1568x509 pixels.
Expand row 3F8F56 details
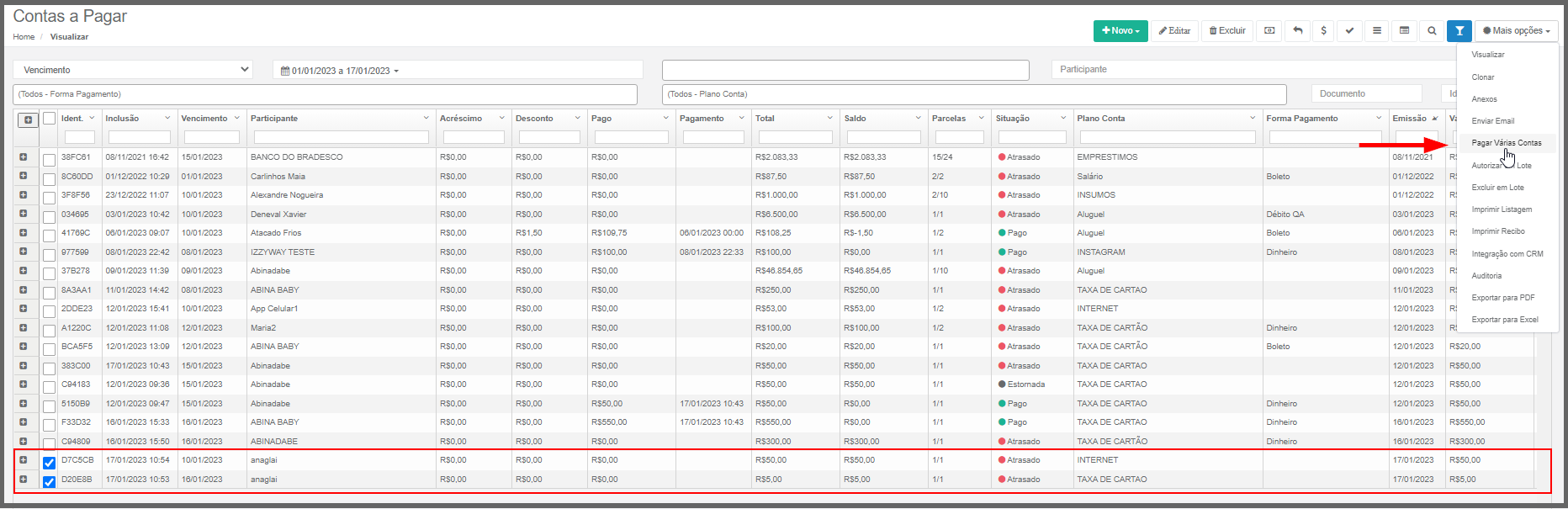click(x=24, y=195)
